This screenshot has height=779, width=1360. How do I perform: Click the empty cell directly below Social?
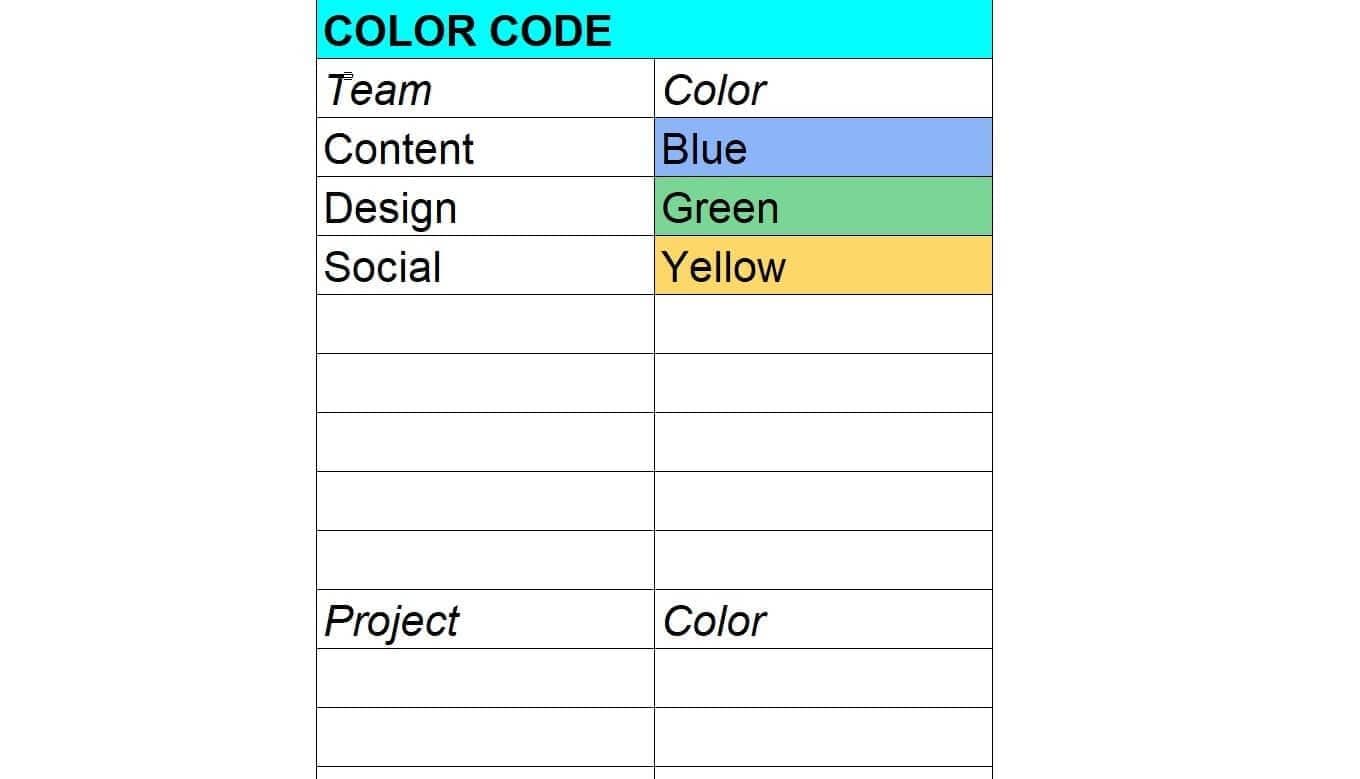click(485, 325)
